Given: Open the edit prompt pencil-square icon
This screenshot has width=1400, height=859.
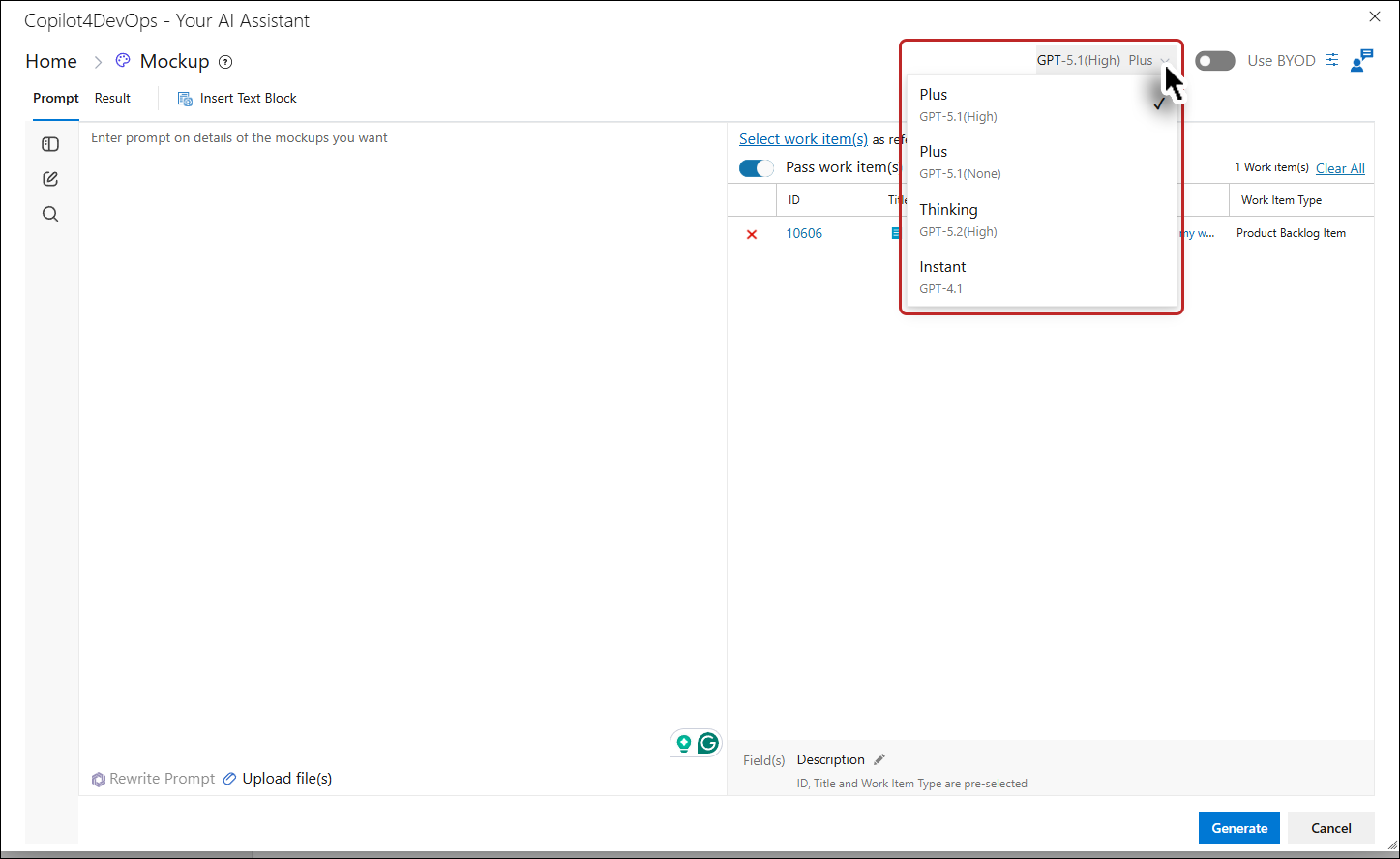Looking at the screenshot, I should point(50,179).
